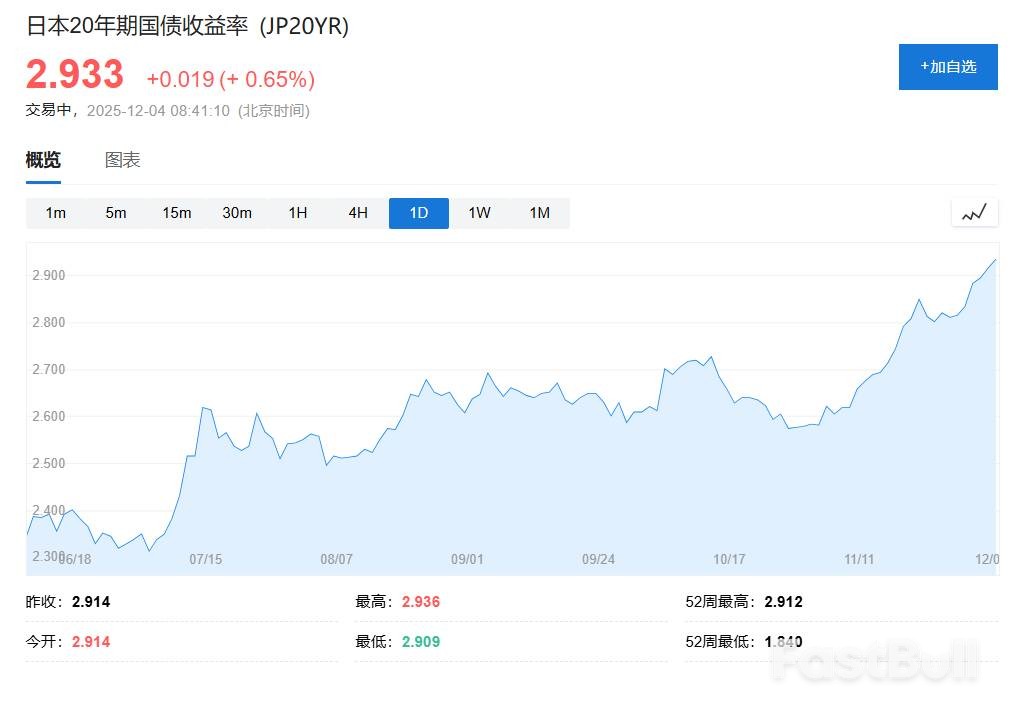Open the line chart style icon

click(973, 212)
